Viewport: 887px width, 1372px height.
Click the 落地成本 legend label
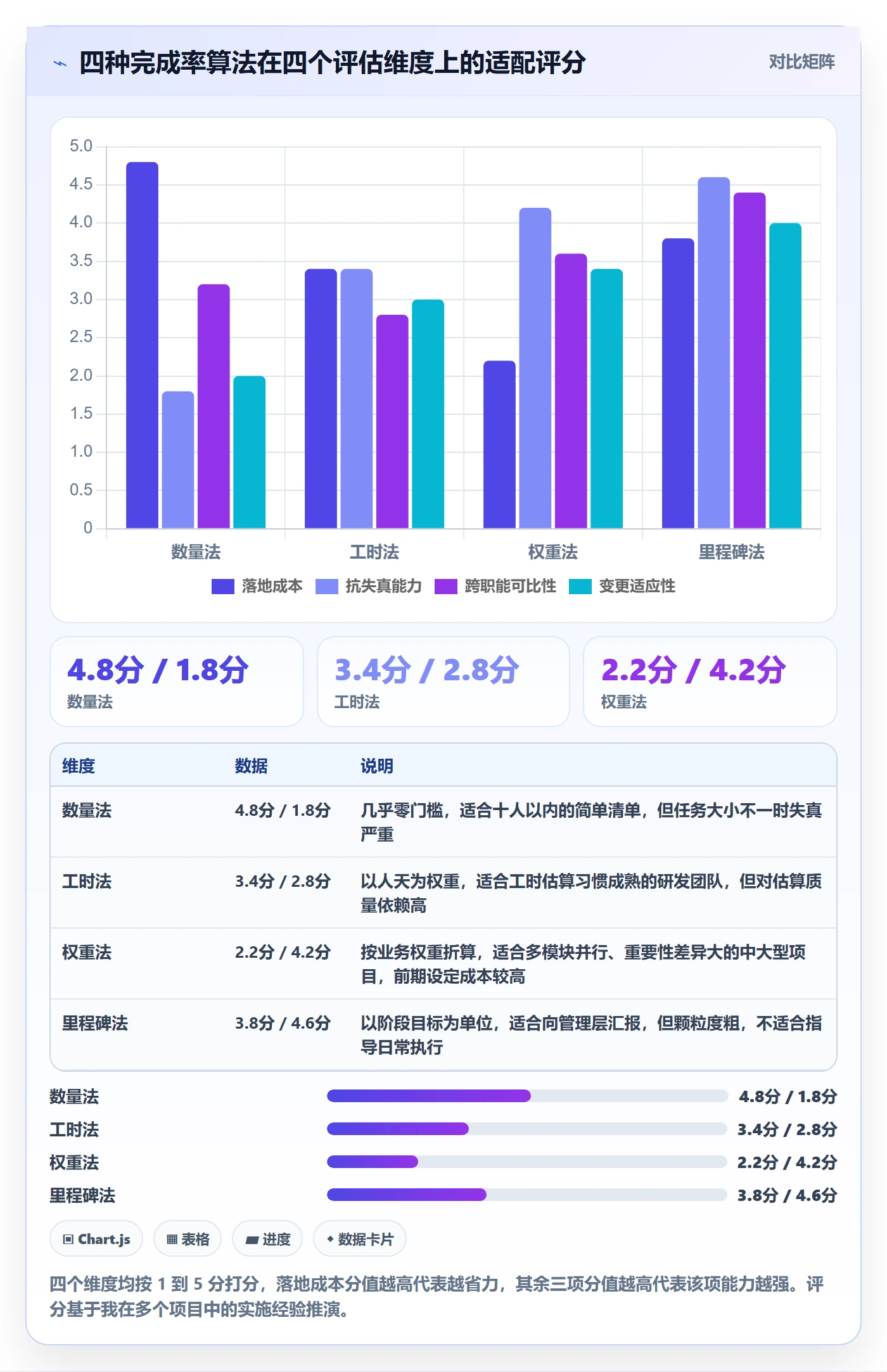tap(272, 587)
